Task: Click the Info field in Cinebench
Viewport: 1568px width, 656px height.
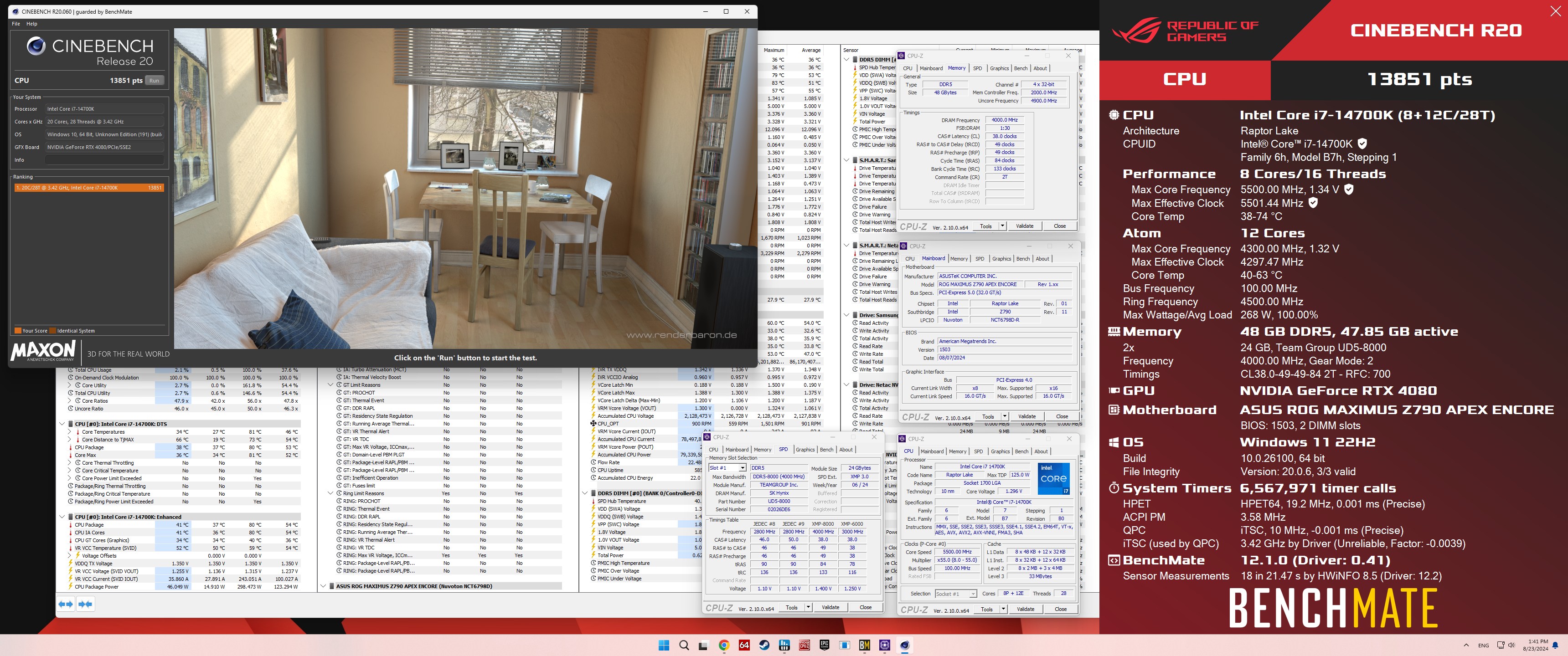Action: [104, 160]
